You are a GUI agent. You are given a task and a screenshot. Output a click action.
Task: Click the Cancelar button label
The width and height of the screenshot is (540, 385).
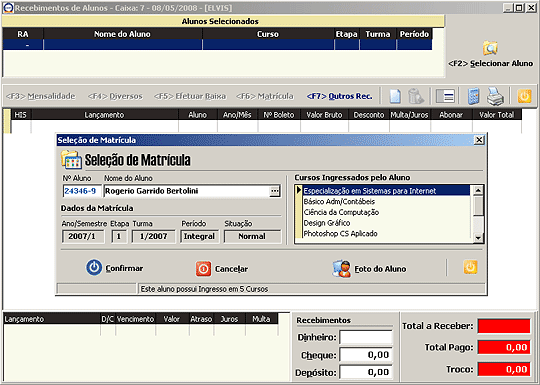click(x=231, y=269)
